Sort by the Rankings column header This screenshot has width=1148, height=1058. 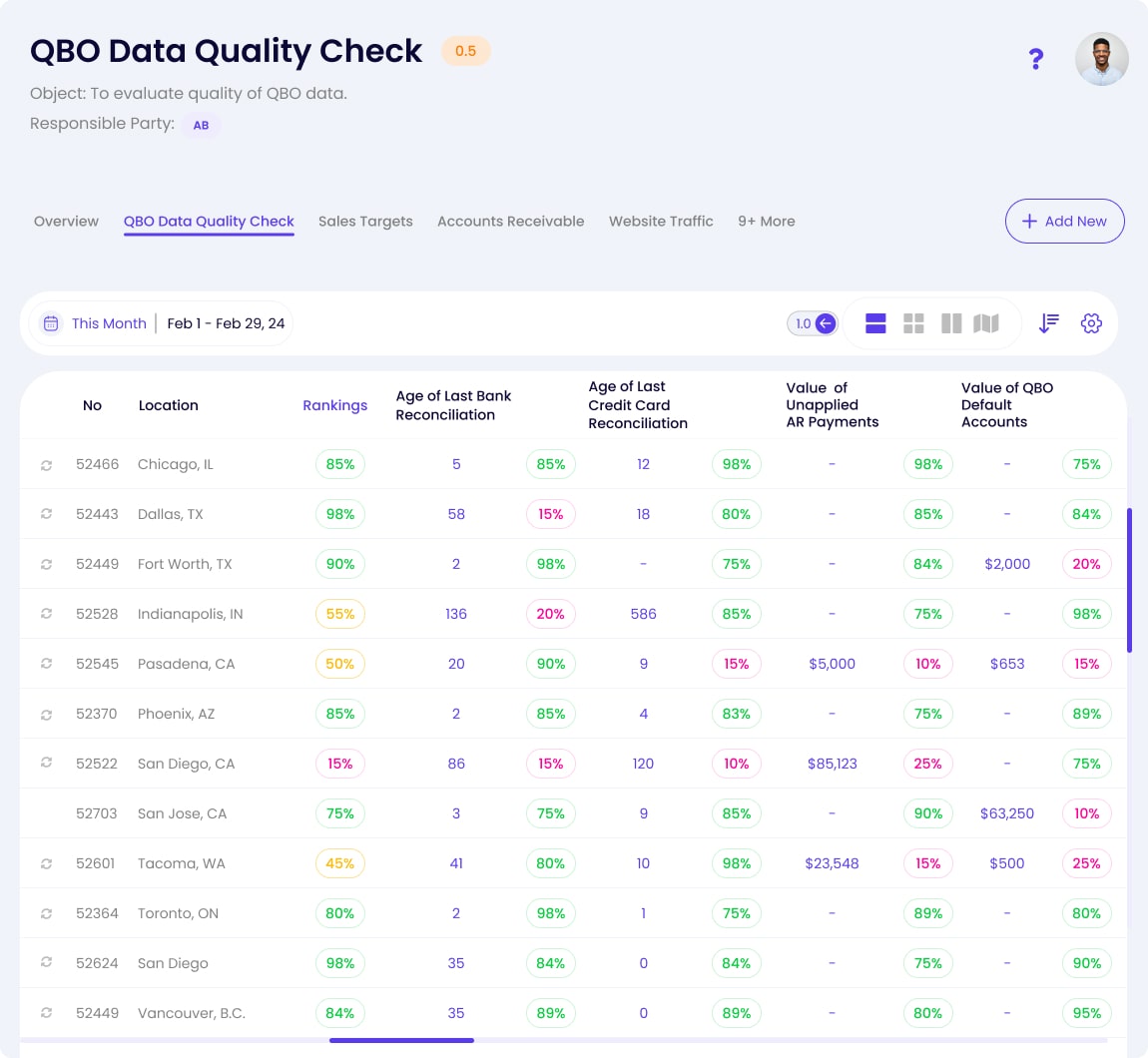tap(334, 405)
